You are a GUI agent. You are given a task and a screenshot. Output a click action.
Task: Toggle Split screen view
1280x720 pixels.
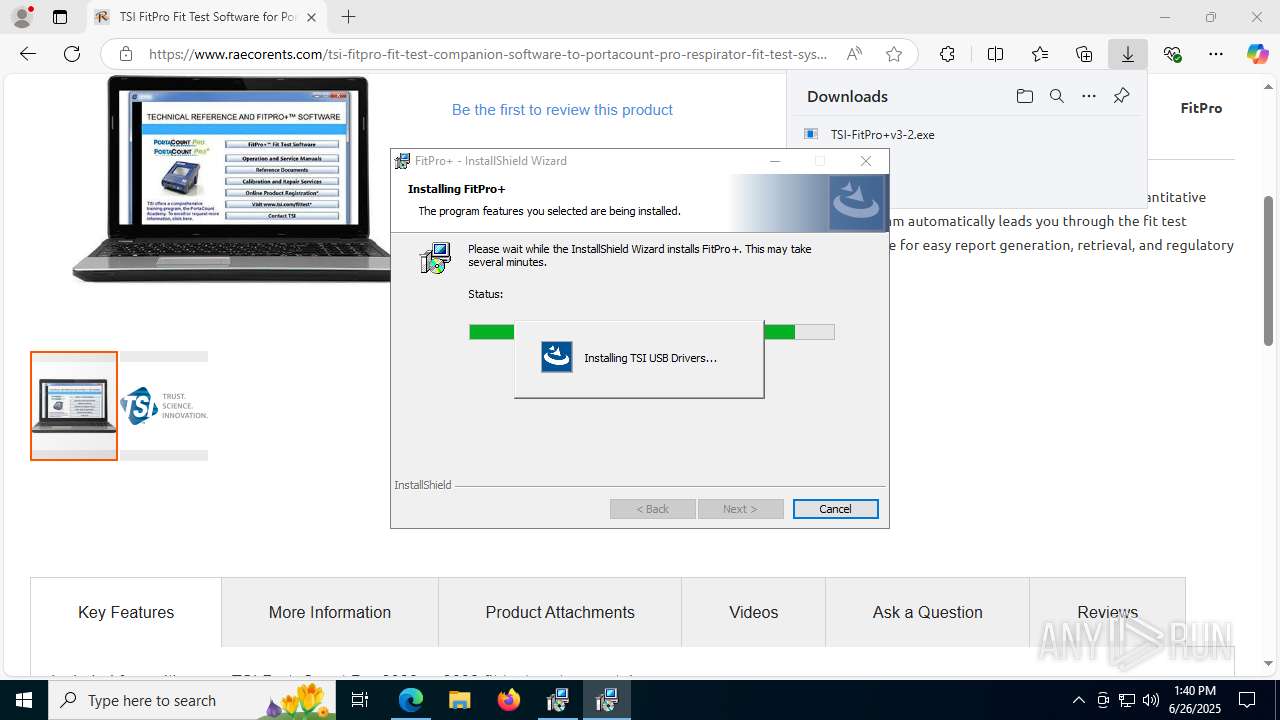coord(995,54)
